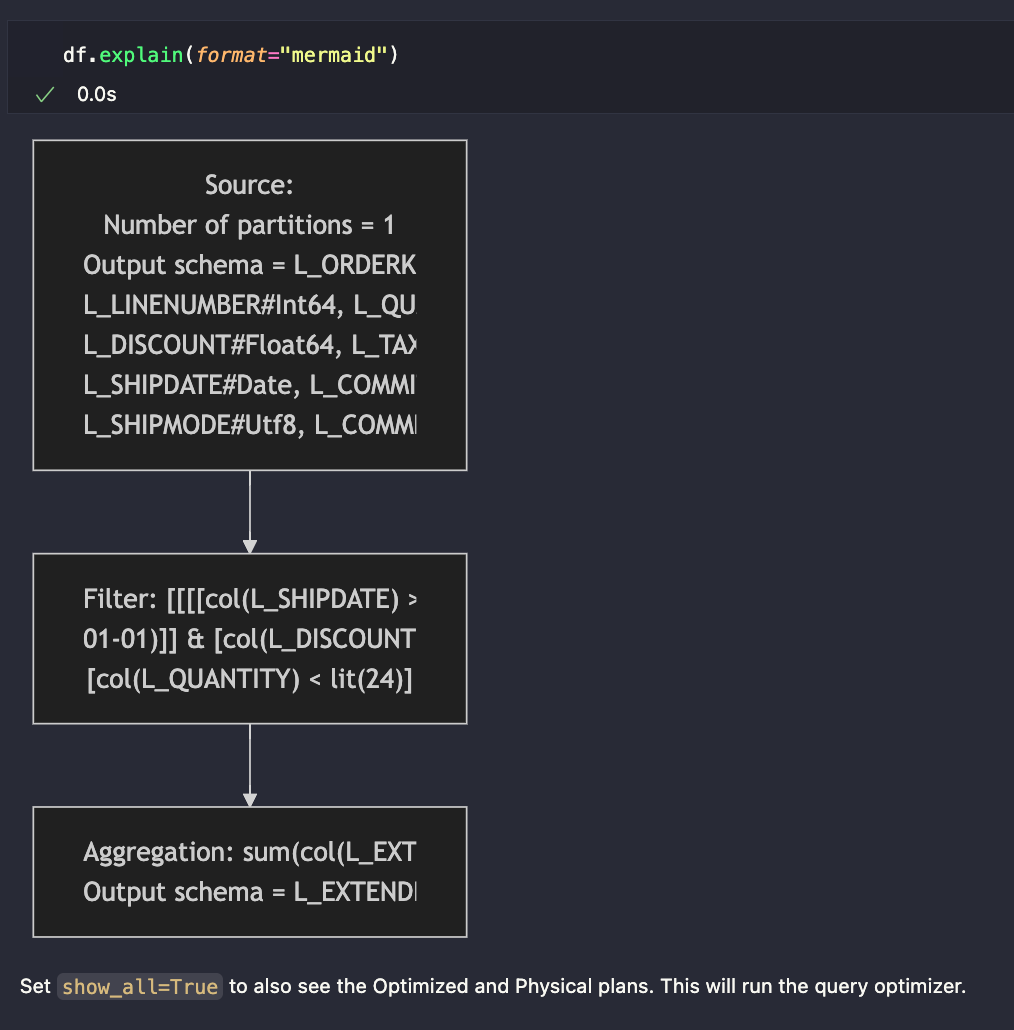Screen dimensions: 1014x1030
Task: Select the cell execution time 0.0s indicator
Action: 95,94
